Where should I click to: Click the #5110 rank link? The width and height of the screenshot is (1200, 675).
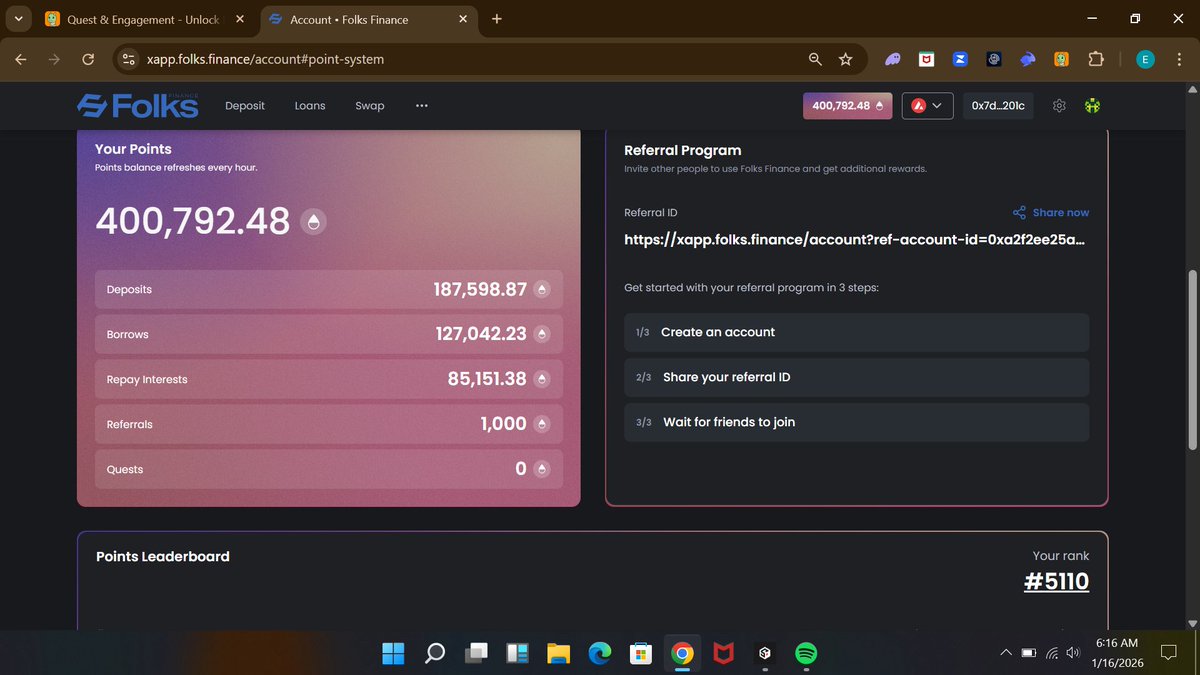tap(1057, 581)
